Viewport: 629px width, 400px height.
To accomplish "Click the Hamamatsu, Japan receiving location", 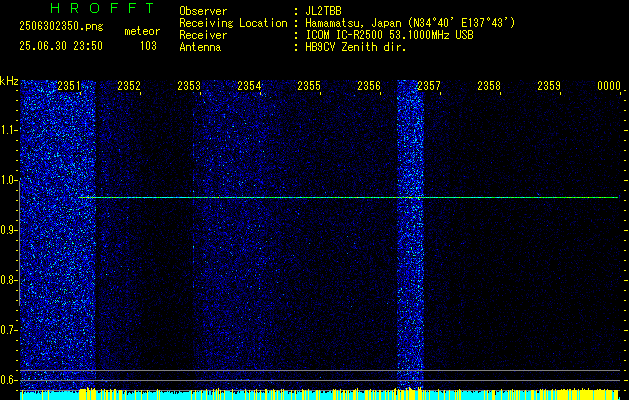I will click(x=410, y=23).
